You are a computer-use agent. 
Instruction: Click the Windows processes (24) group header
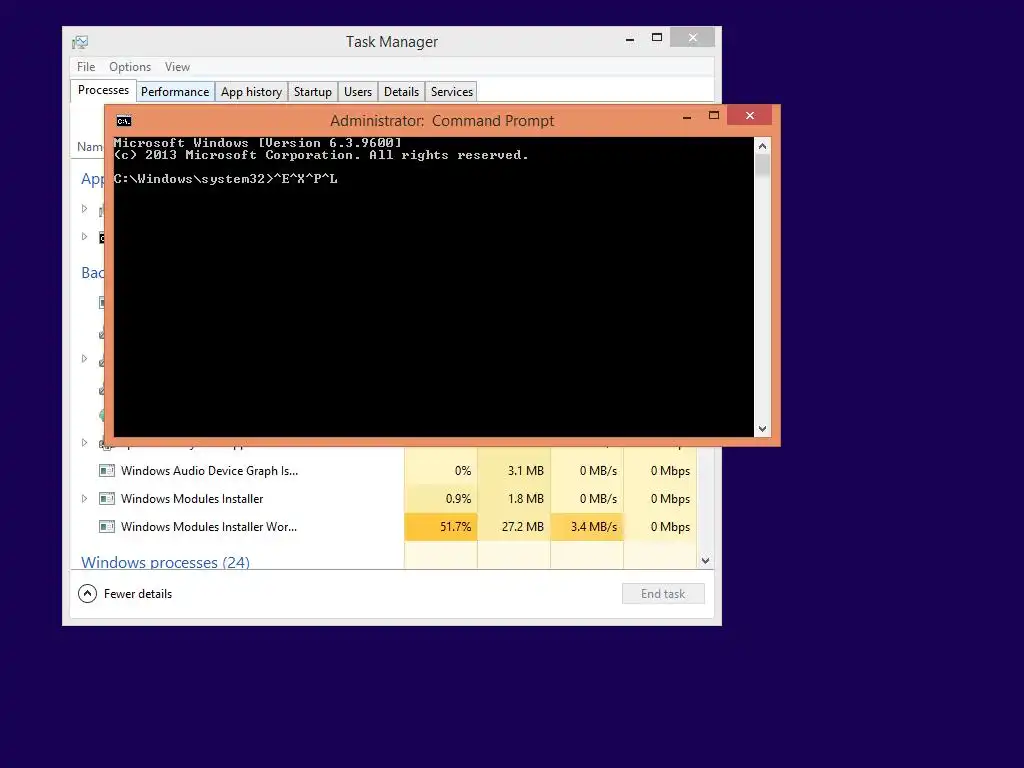[x=165, y=562]
